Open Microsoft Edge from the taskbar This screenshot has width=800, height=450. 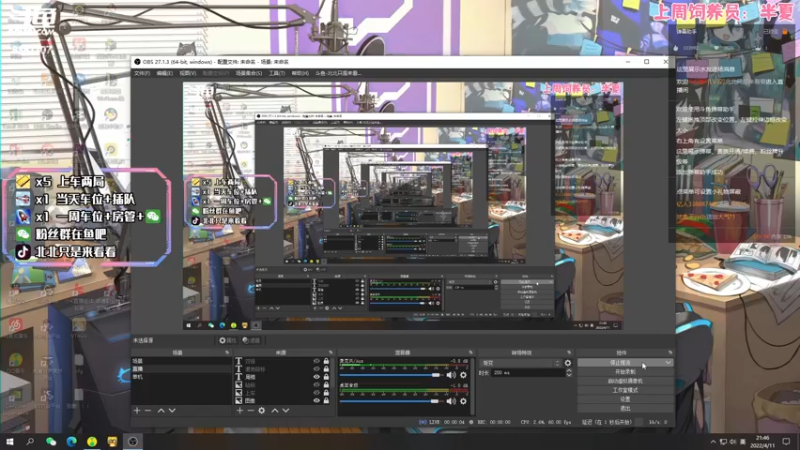pos(71,441)
